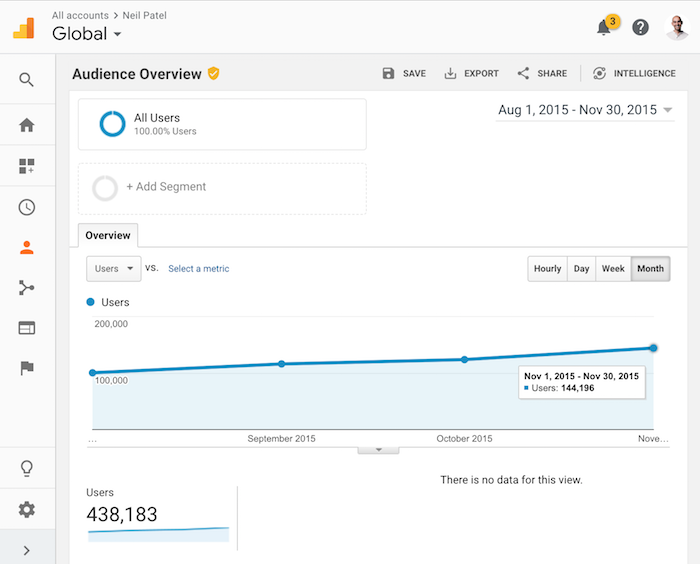Click the EXPORT button
This screenshot has height=564, width=700.
click(471, 74)
